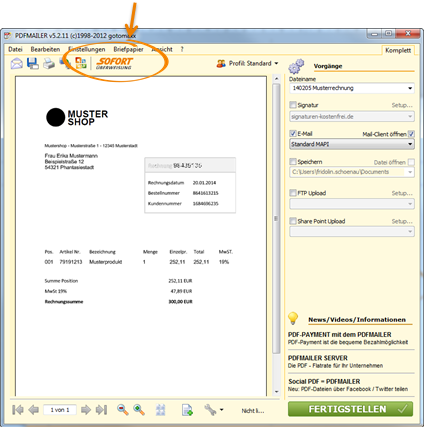Open the Dateiname dropdown
Viewport: 424px width, 427px height.
(410, 88)
